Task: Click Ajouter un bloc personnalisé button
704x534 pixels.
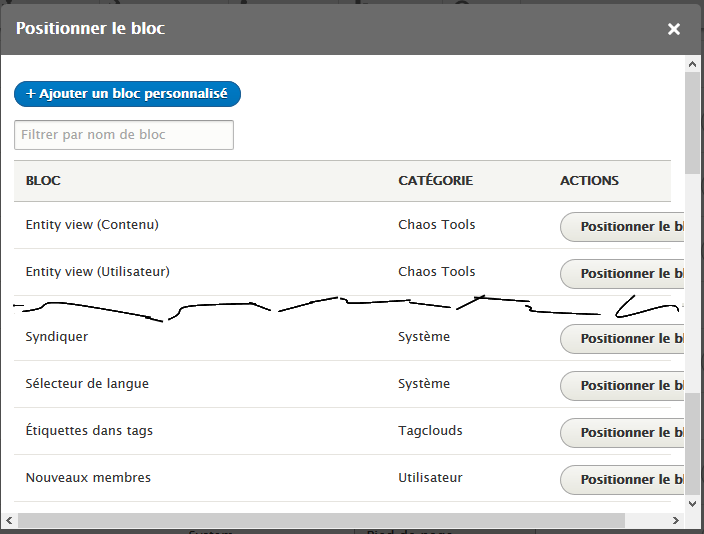Action: (127, 94)
